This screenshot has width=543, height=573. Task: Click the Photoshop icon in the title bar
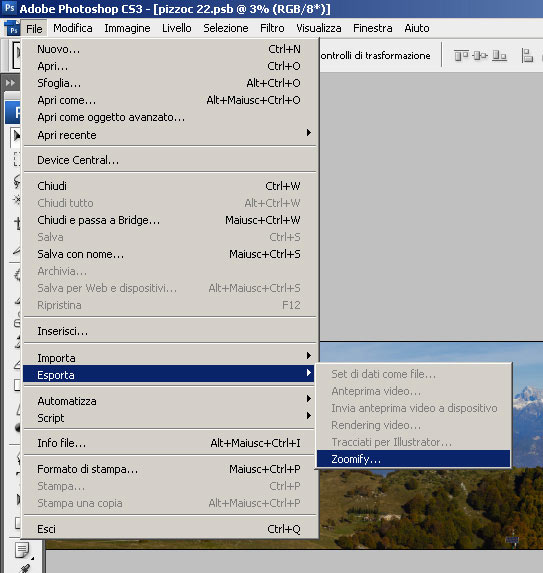(x=9, y=8)
